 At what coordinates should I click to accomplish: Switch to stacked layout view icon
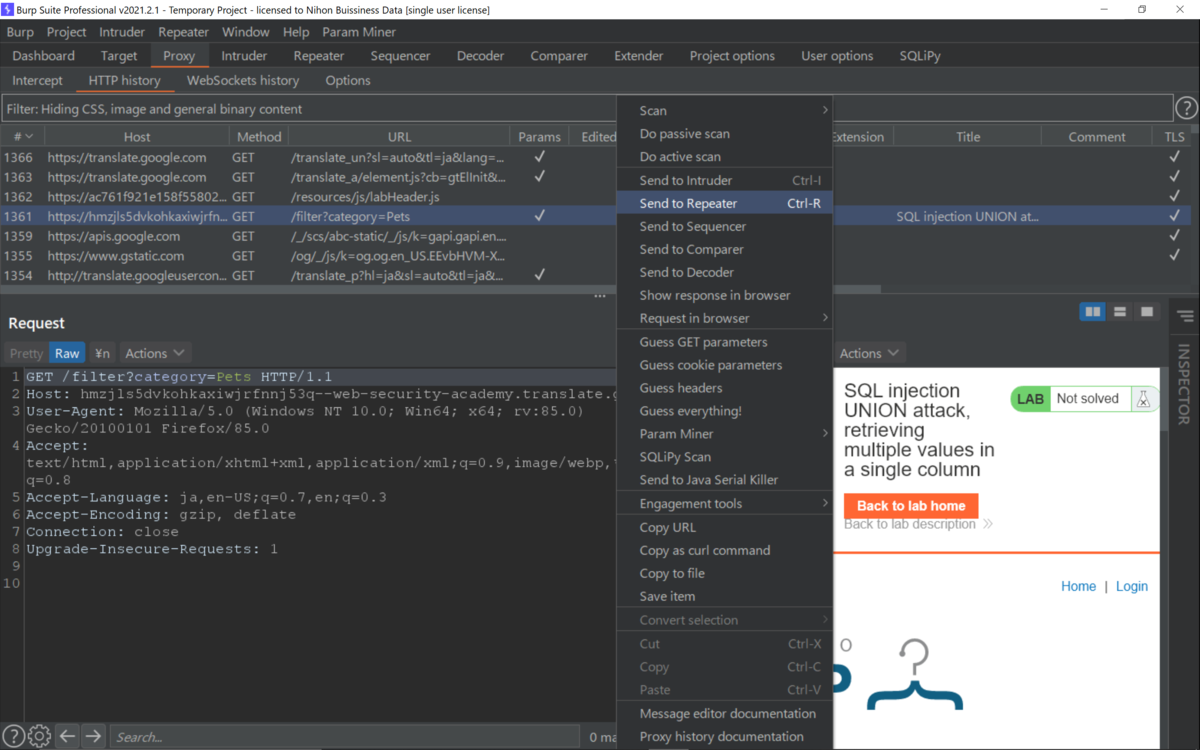pyautogui.click(x=1120, y=312)
